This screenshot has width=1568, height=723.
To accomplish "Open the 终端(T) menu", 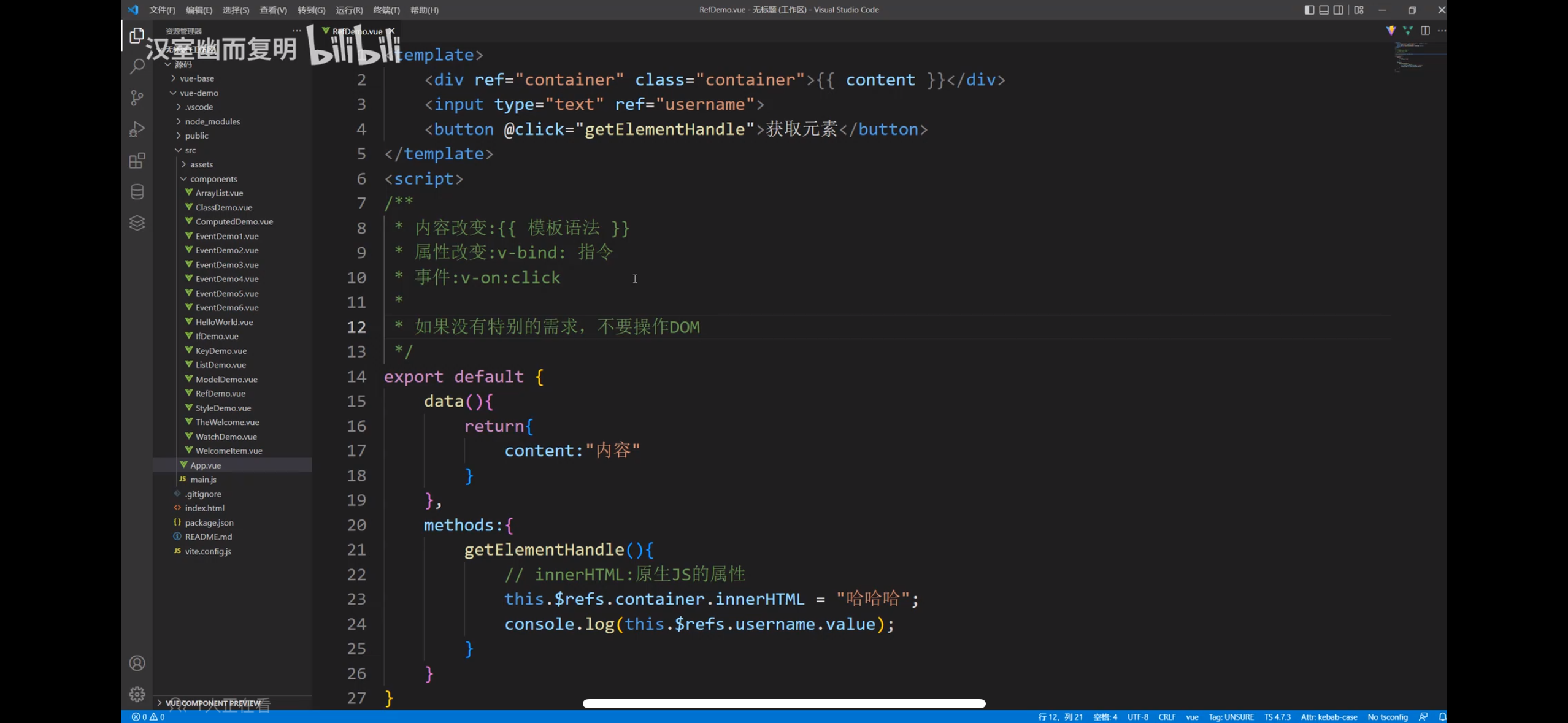I will point(386,10).
